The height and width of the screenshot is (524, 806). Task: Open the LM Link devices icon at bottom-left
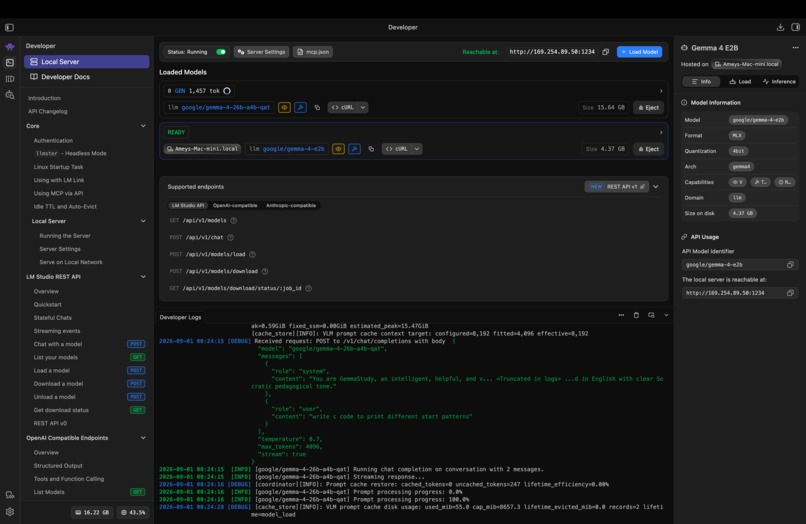[10, 495]
